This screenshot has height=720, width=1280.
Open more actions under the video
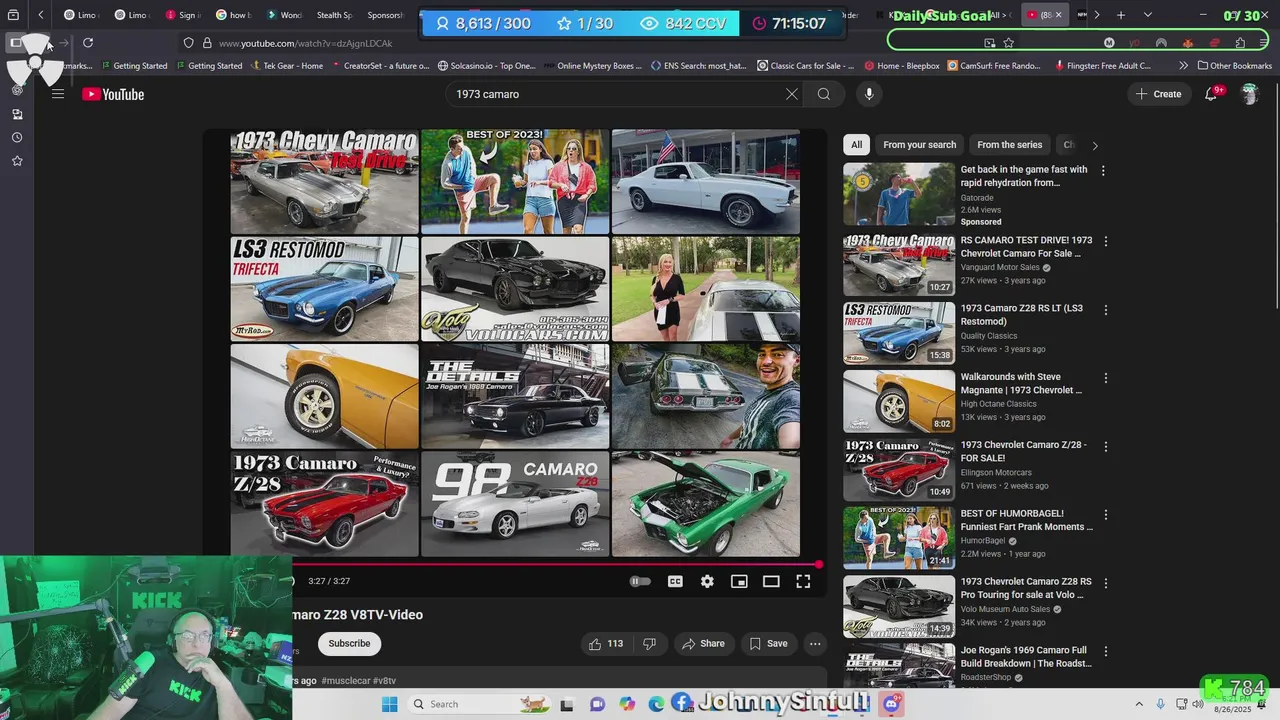(x=815, y=644)
